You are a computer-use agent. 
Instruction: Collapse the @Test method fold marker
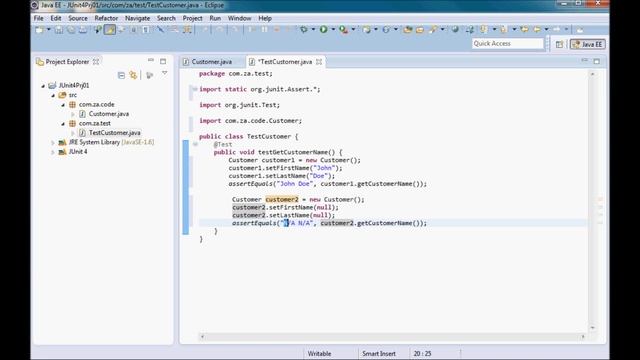(195, 144)
